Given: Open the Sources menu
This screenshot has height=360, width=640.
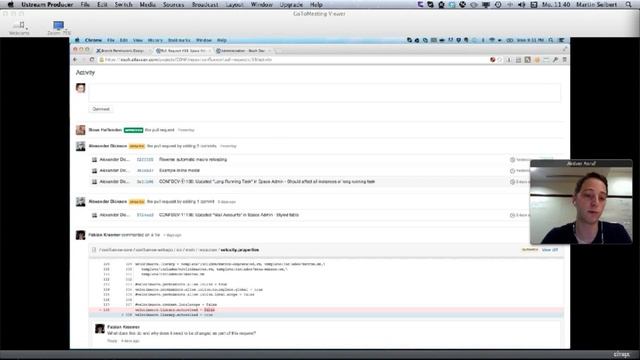Looking at the screenshot, I should (173, 4).
